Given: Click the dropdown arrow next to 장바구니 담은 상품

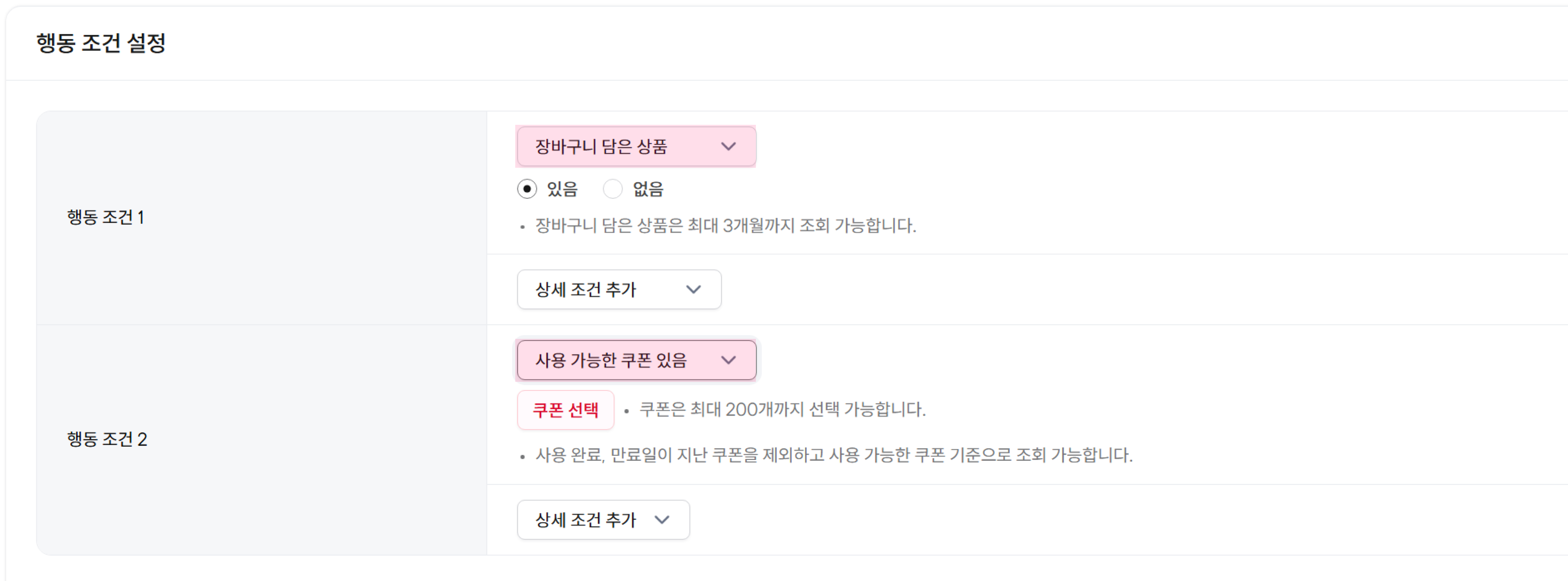Looking at the screenshot, I should [729, 146].
